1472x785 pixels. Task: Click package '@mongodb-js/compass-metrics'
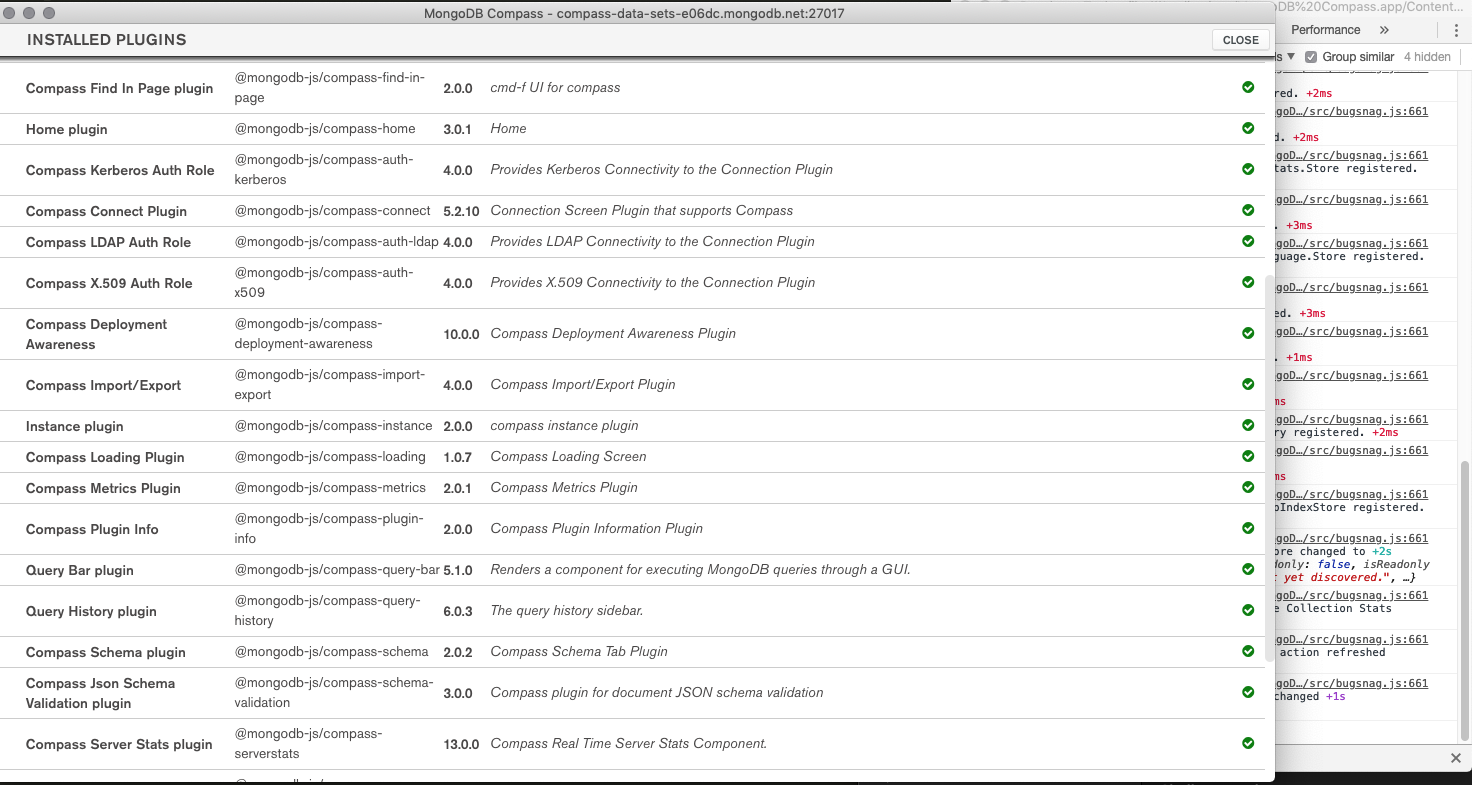tap(330, 487)
